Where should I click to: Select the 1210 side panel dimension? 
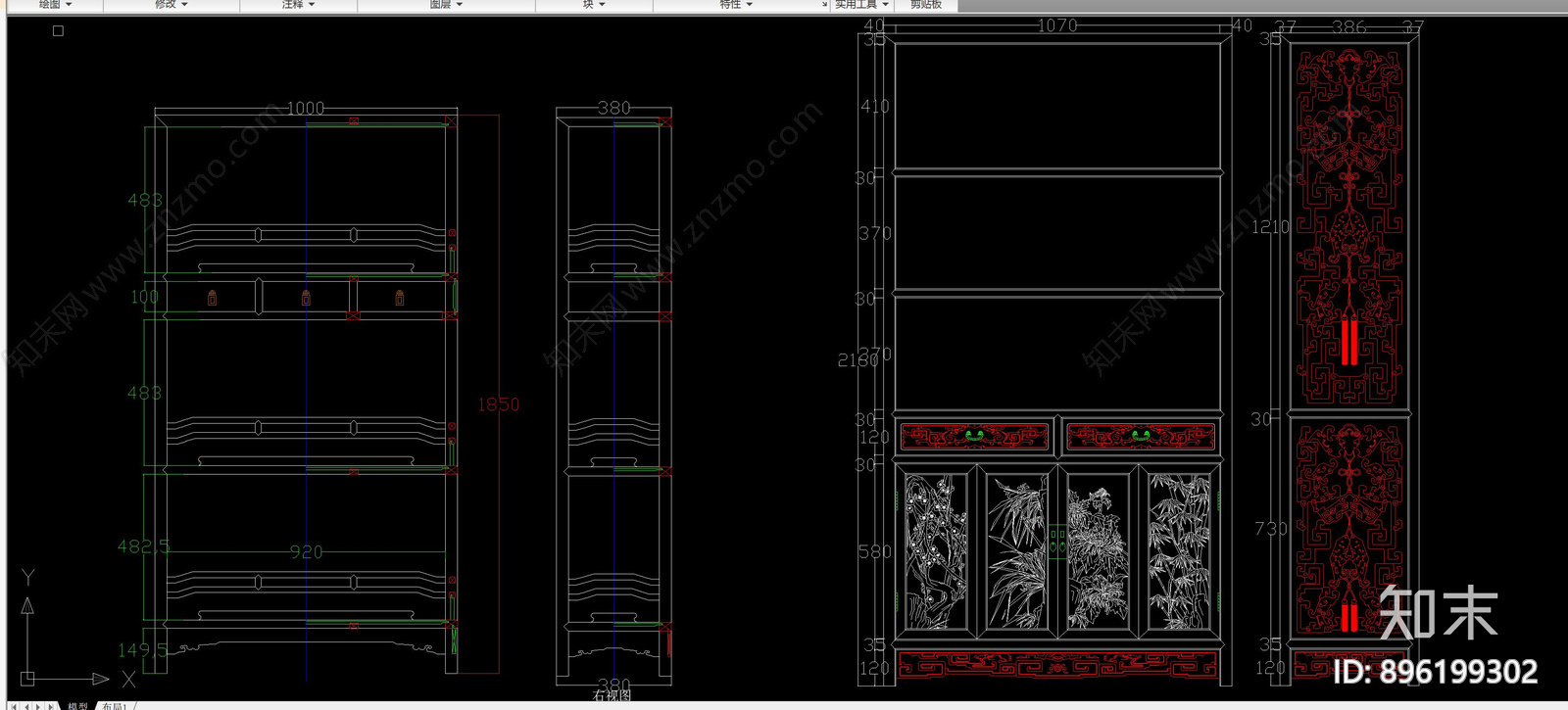1270,226
